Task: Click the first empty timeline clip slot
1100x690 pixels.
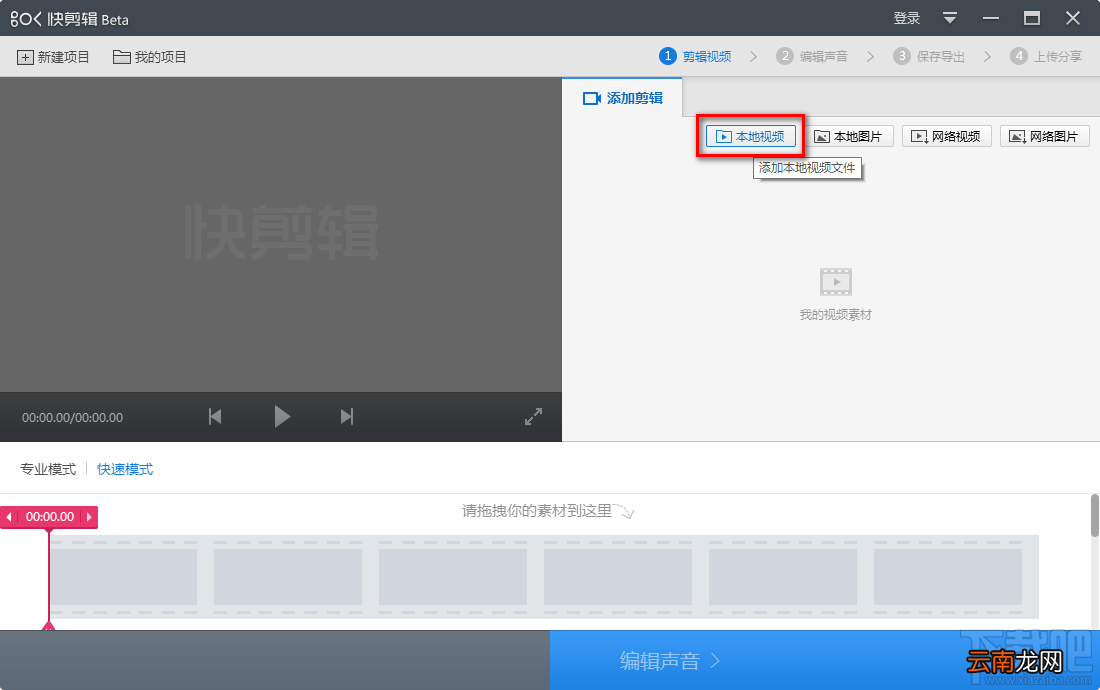Action: click(x=123, y=576)
